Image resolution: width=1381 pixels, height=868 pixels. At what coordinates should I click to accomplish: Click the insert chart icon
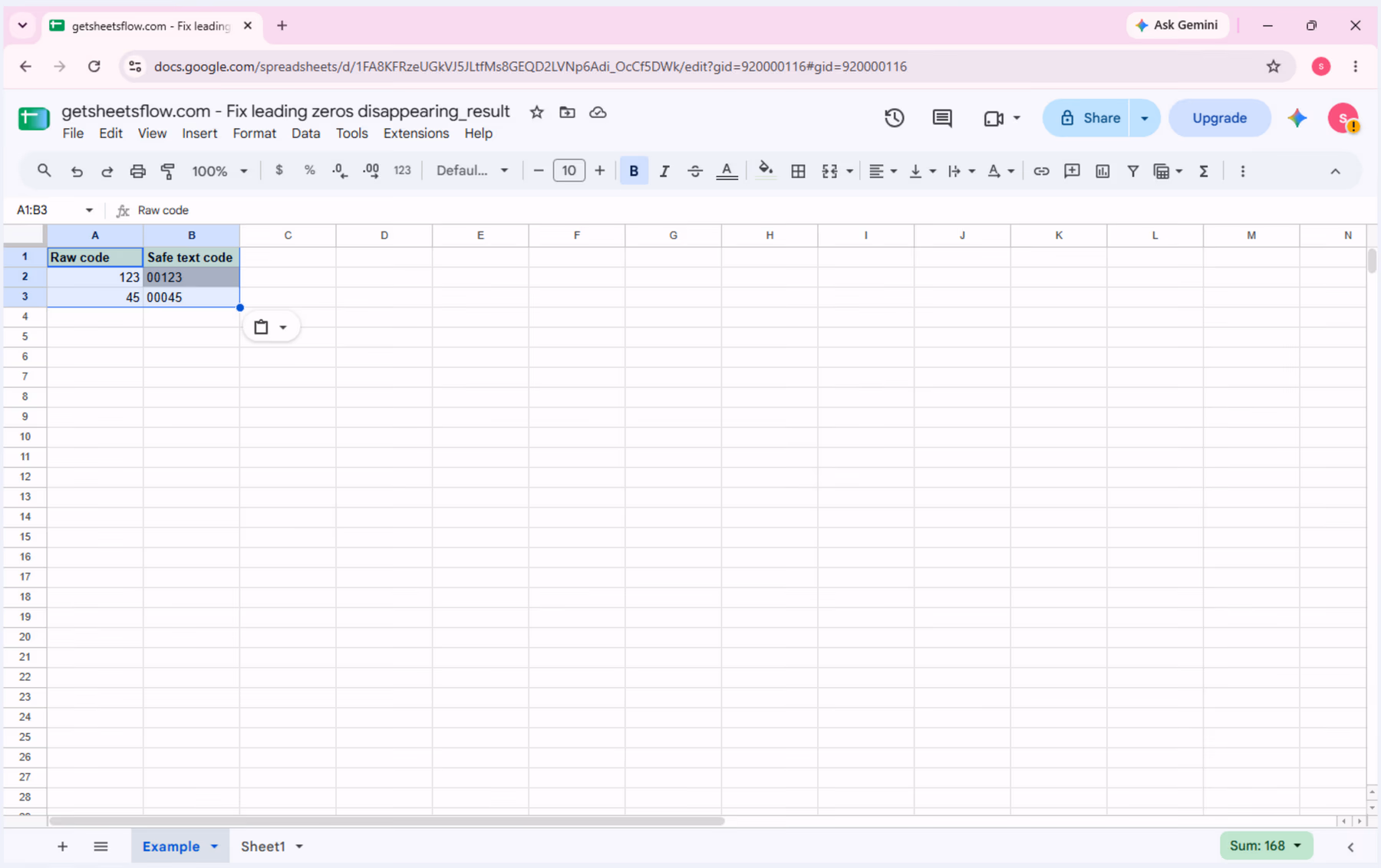tap(1102, 171)
